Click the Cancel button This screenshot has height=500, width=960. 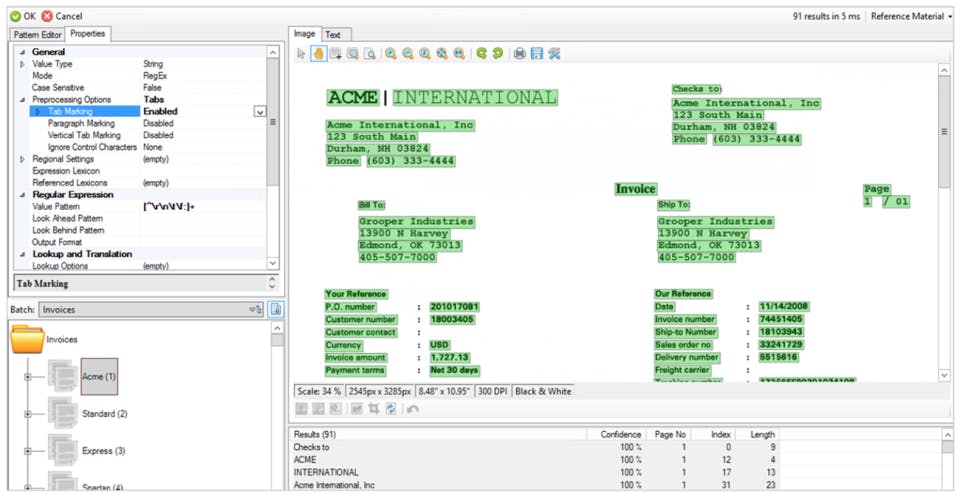[x=62, y=16]
